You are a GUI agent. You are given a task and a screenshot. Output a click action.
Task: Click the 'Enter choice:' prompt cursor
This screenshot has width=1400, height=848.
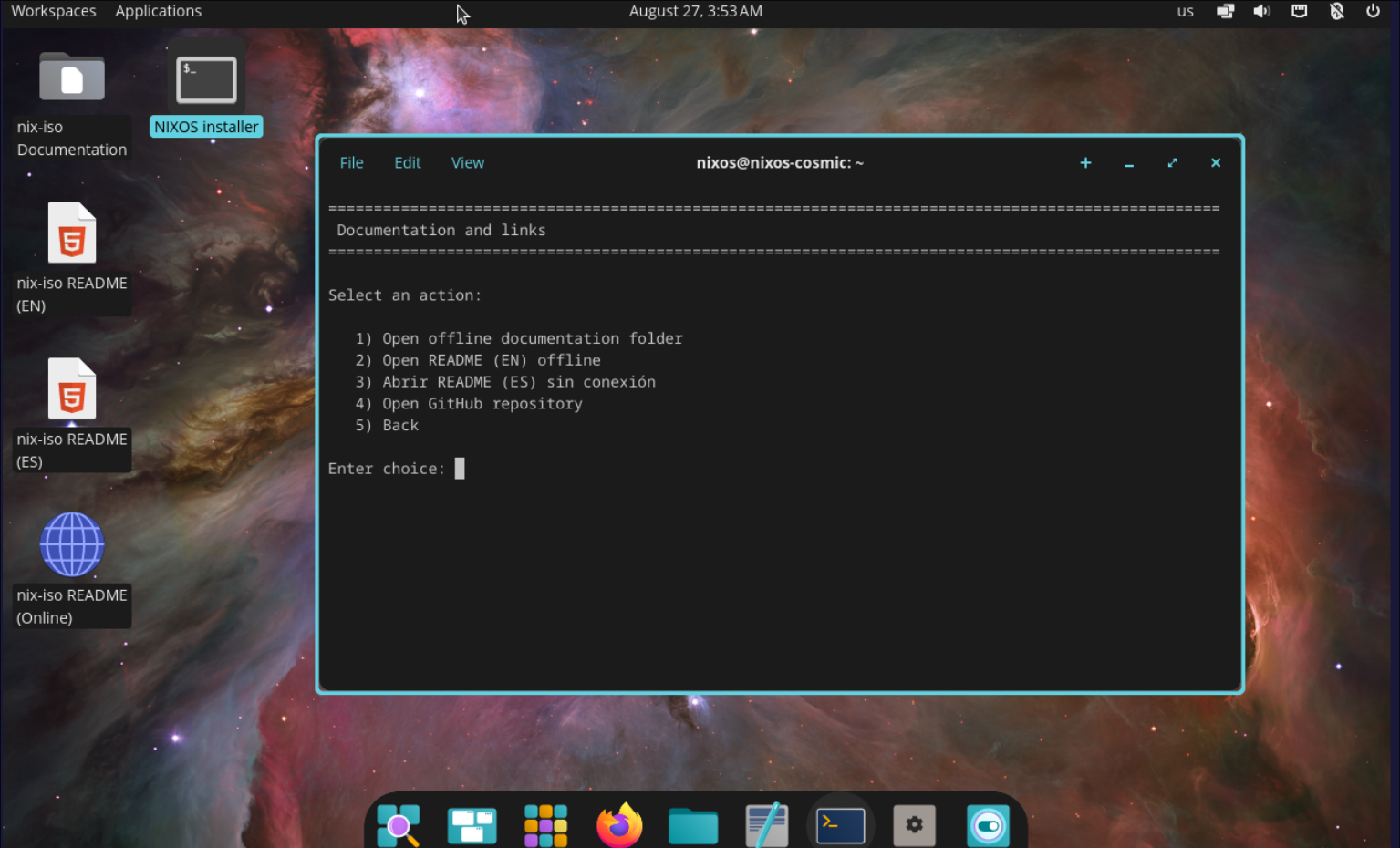pyautogui.click(x=460, y=468)
